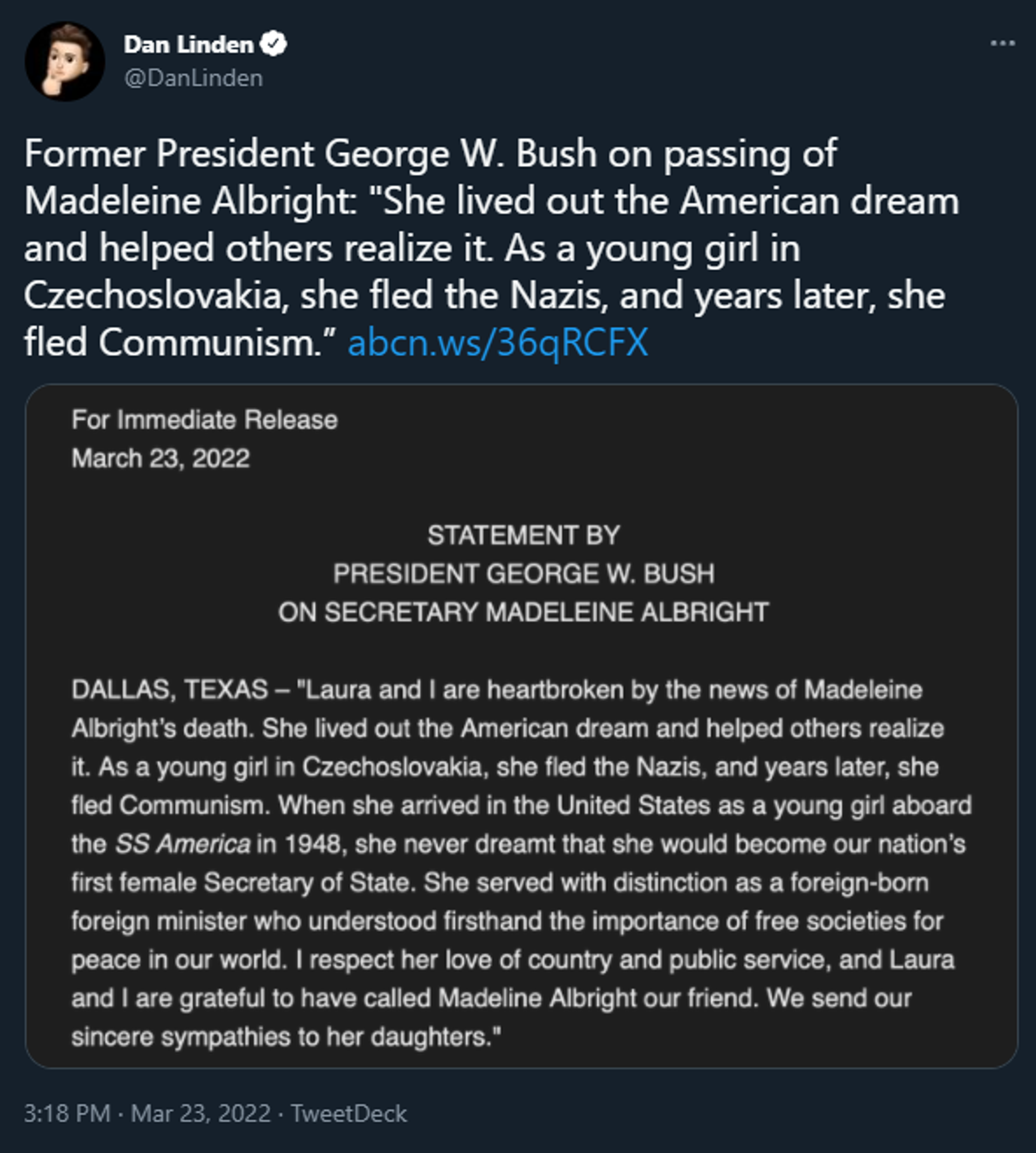This screenshot has height=1153, width=1036.
Task: Open the three-dot more options menu
Action: 1003,43
